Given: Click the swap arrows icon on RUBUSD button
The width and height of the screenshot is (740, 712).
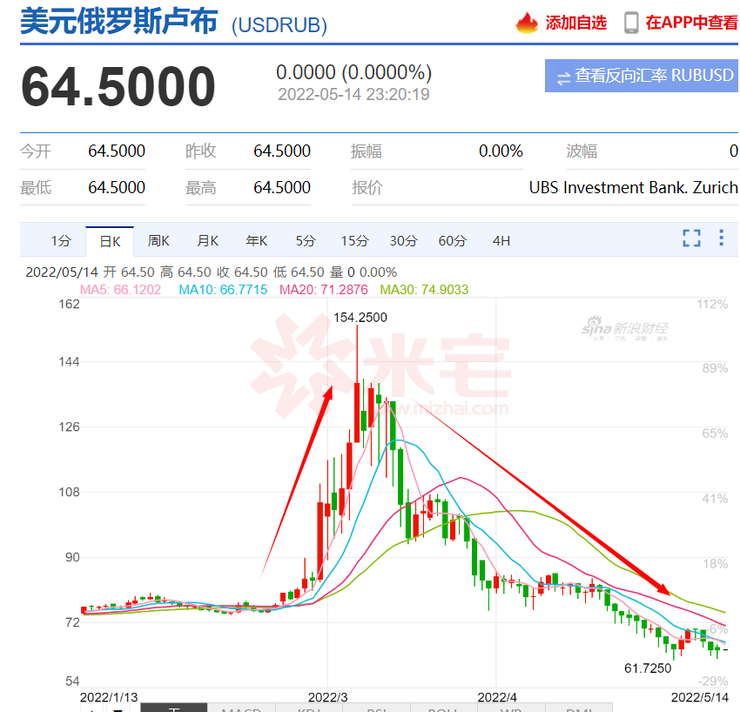Looking at the screenshot, I should pyautogui.click(x=563, y=77).
